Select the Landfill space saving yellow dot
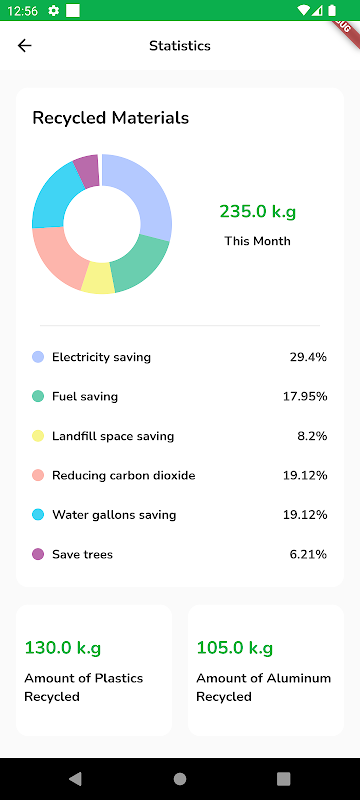 [x=38, y=436]
